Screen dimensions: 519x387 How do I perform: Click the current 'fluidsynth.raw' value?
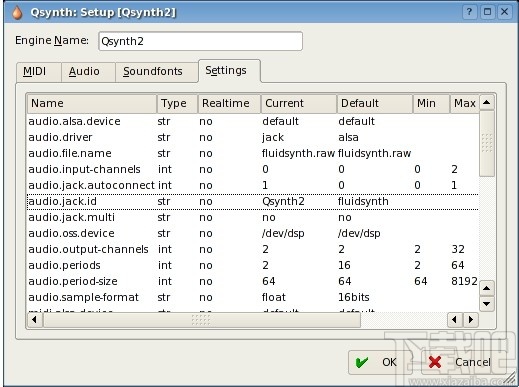point(298,154)
